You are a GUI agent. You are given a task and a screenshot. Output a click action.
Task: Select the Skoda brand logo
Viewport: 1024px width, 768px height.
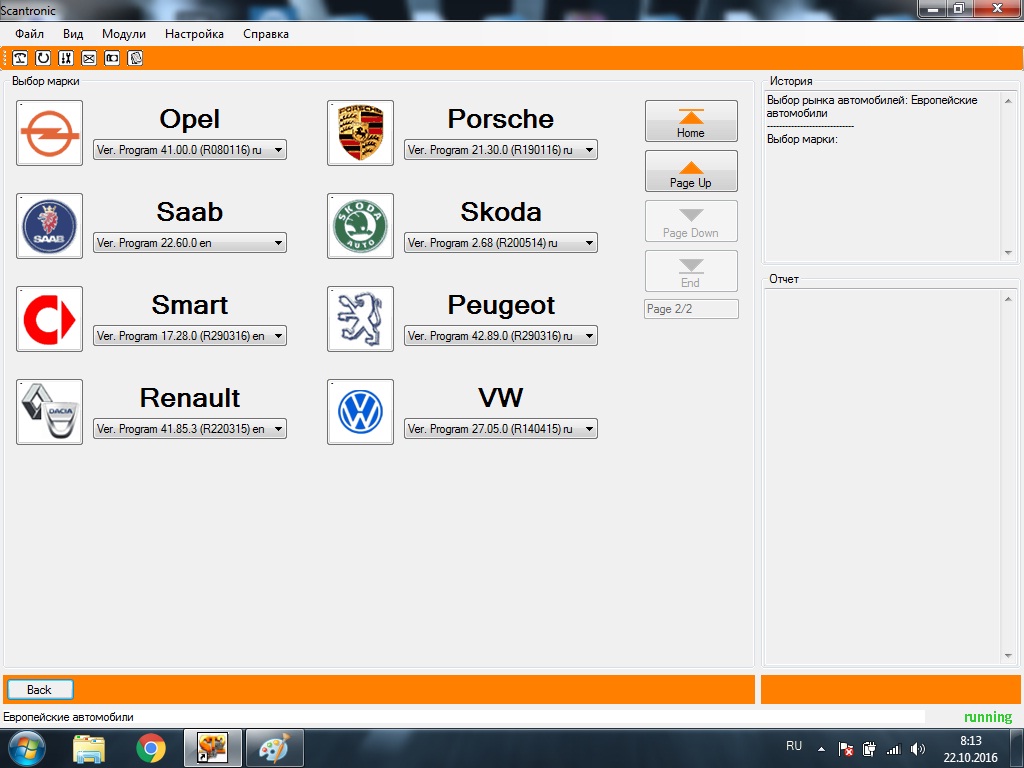pos(360,226)
